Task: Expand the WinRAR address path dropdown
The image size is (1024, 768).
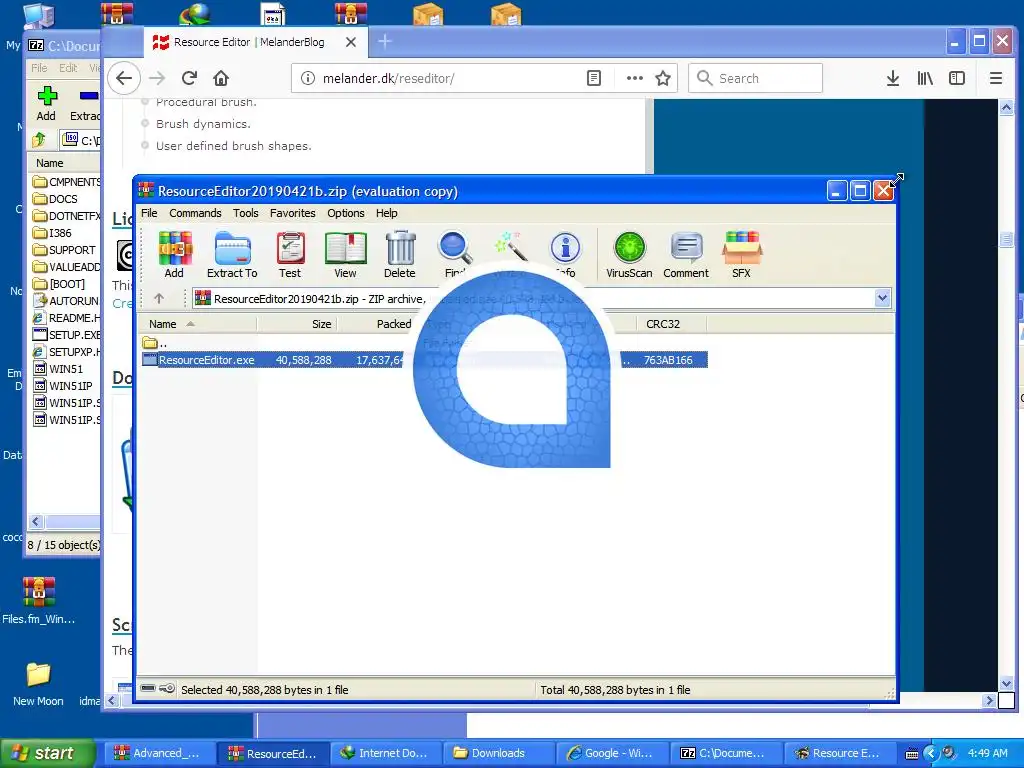Action: [882, 298]
